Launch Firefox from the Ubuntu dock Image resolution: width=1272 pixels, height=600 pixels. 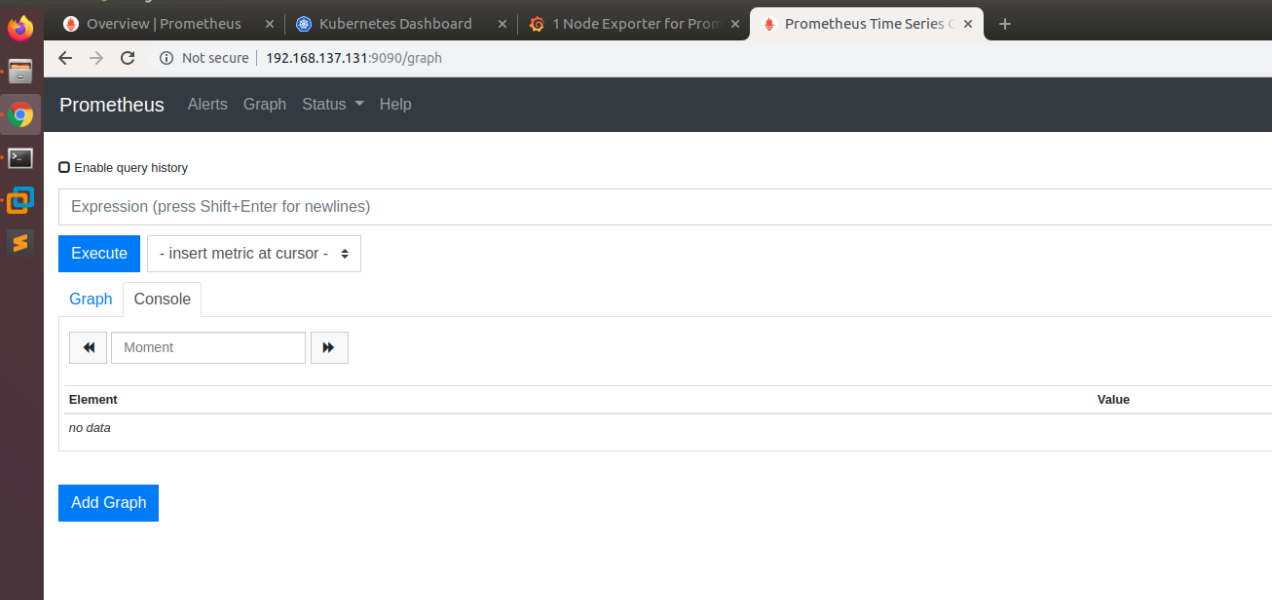point(21,27)
